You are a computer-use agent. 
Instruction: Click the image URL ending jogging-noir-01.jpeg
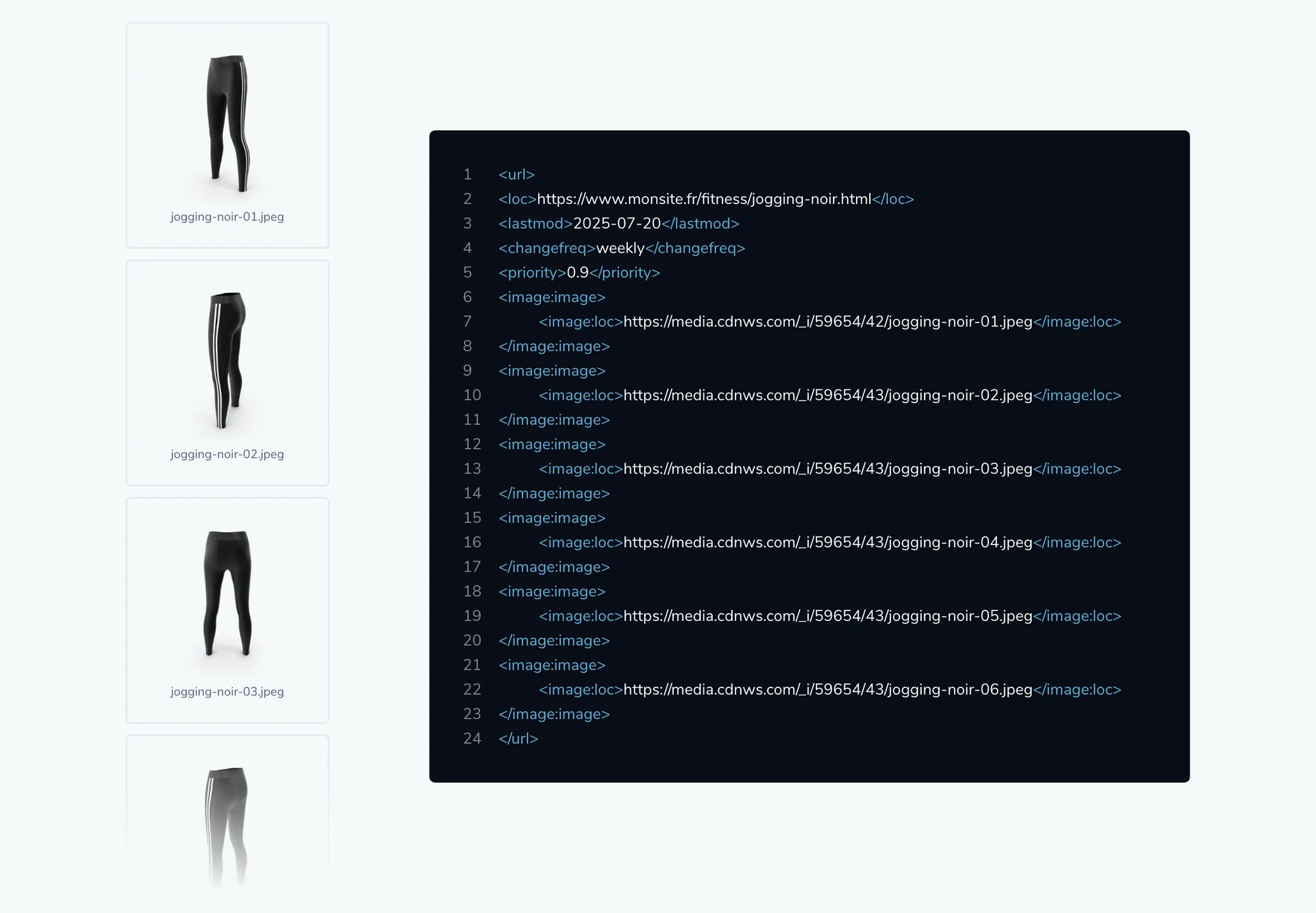828,322
